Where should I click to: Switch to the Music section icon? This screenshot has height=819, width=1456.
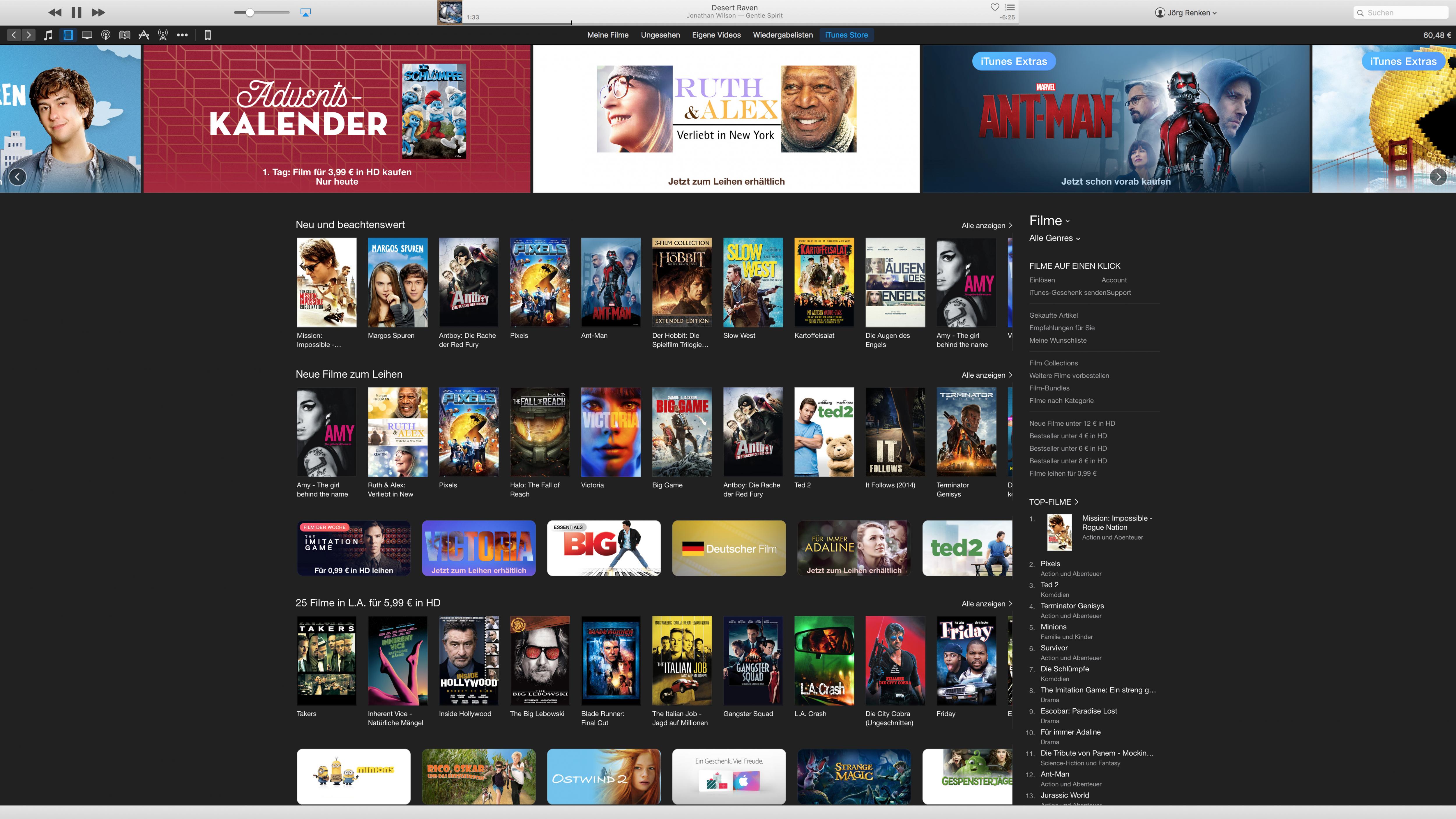coord(48,34)
